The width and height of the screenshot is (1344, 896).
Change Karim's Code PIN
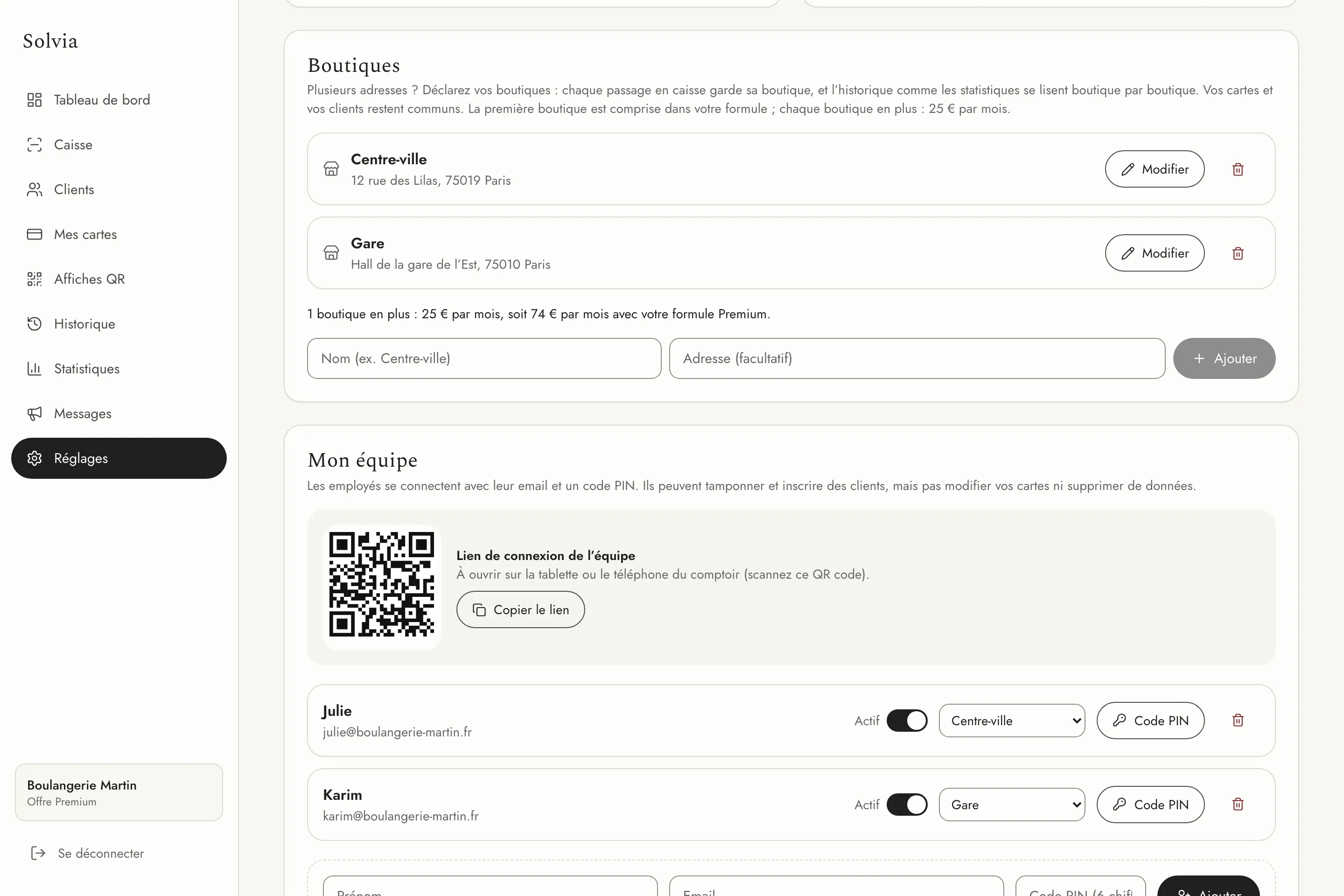(1150, 805)
